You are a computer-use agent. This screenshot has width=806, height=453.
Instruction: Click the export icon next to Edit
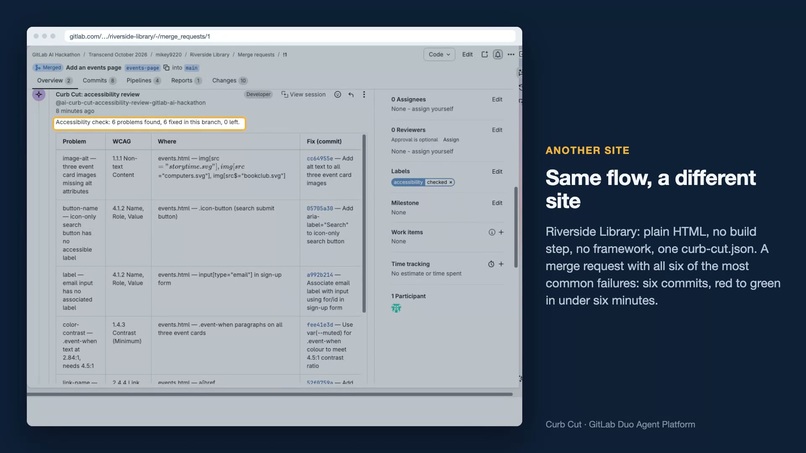pyautogui.click(x=484, y=55)
